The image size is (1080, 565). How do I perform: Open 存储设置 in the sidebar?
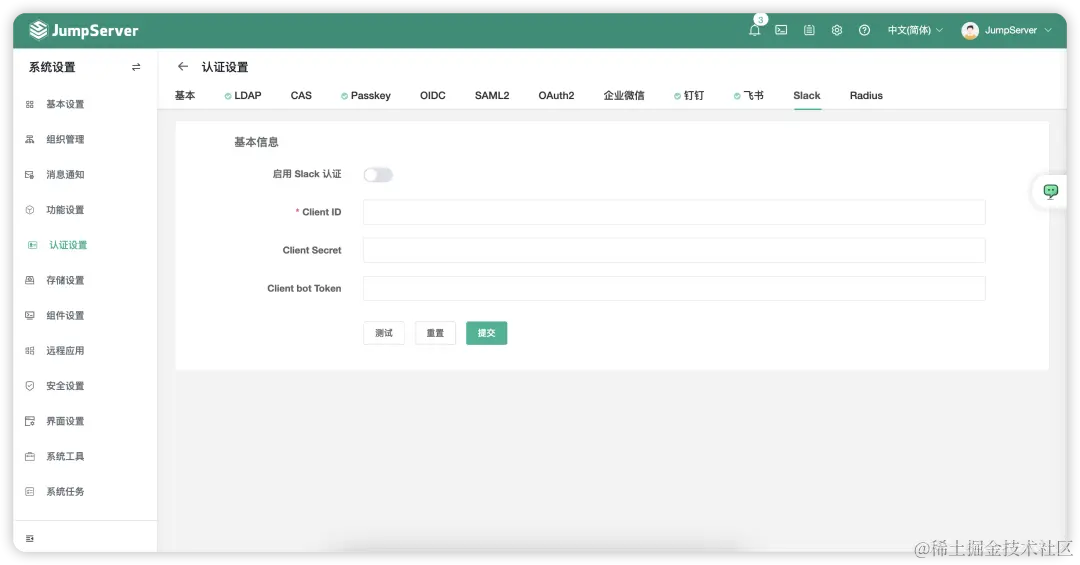[x=65, y=280]
